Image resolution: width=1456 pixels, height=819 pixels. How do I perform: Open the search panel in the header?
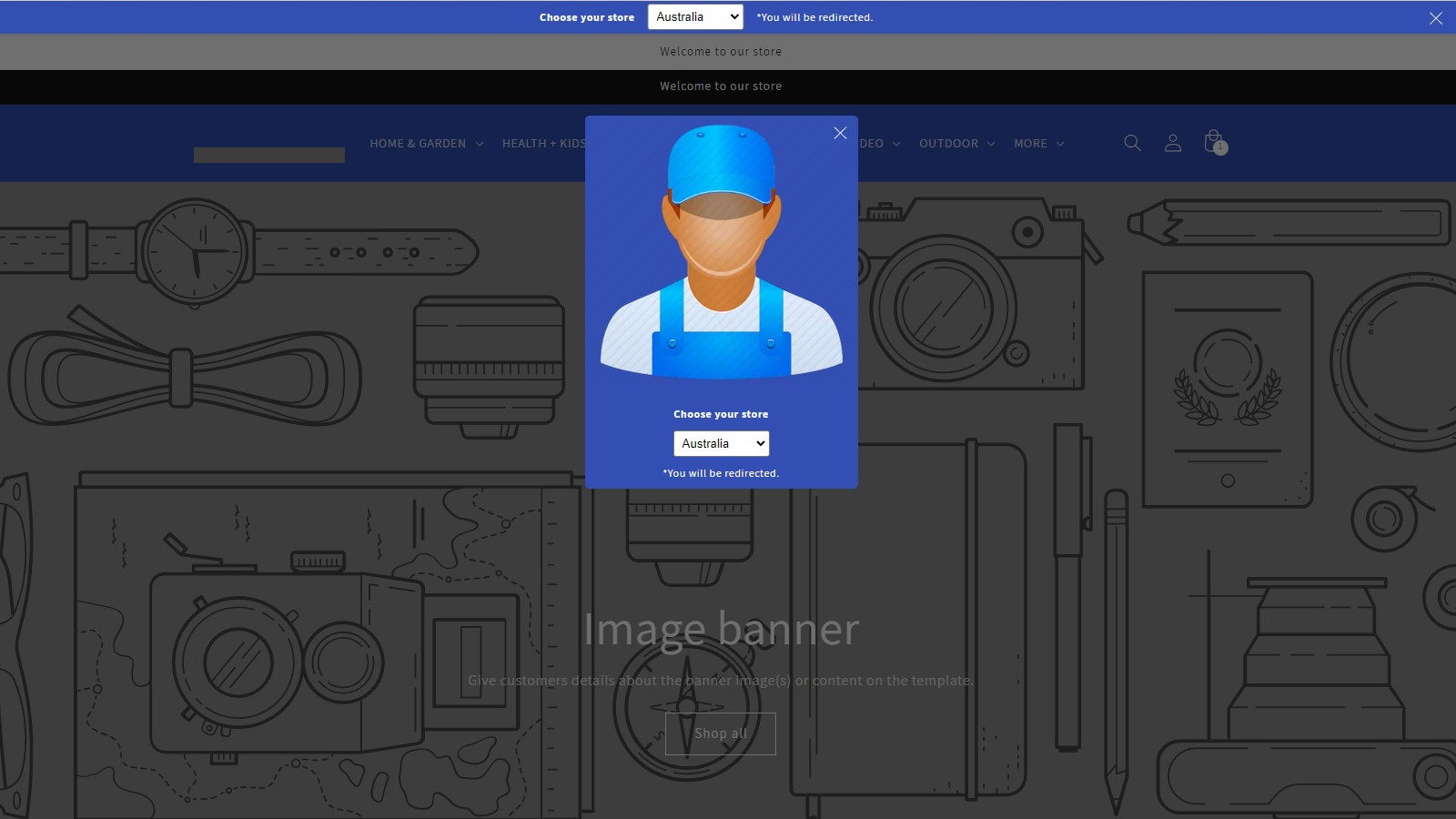[1132, 143]
